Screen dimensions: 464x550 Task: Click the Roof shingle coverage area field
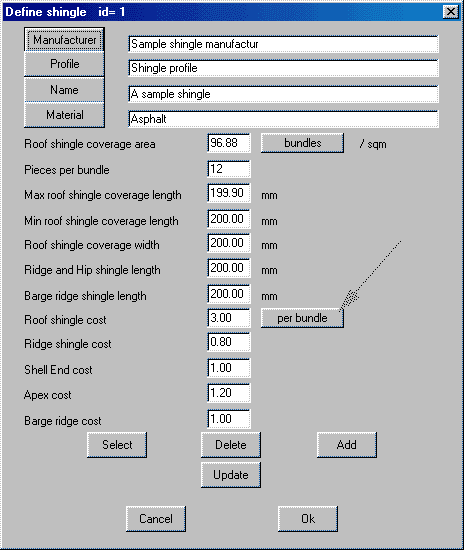(229, 143)
